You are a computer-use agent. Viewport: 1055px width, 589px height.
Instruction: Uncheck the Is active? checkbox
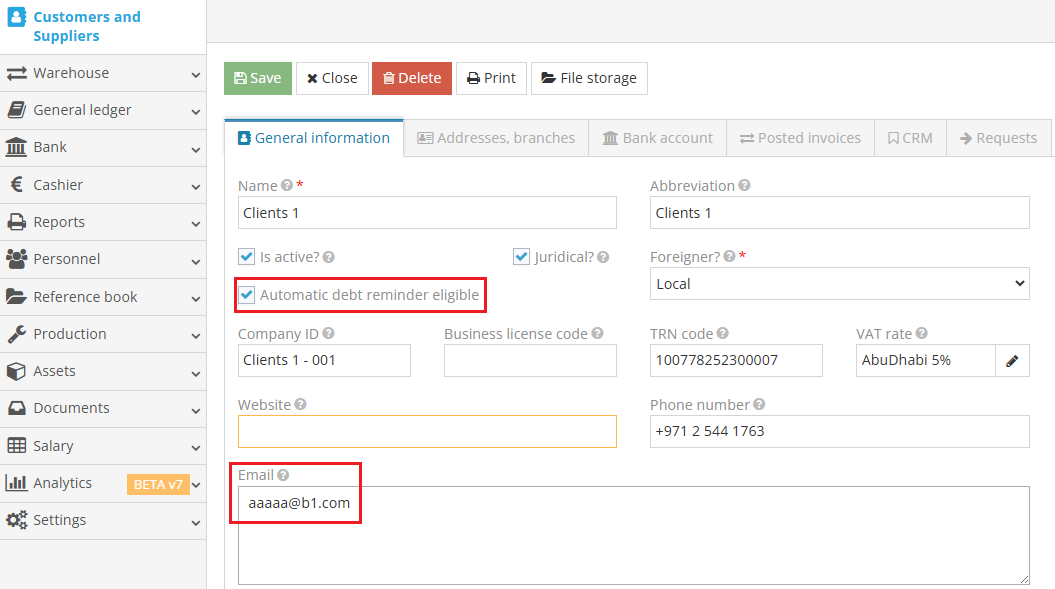[x=246, y=256]
